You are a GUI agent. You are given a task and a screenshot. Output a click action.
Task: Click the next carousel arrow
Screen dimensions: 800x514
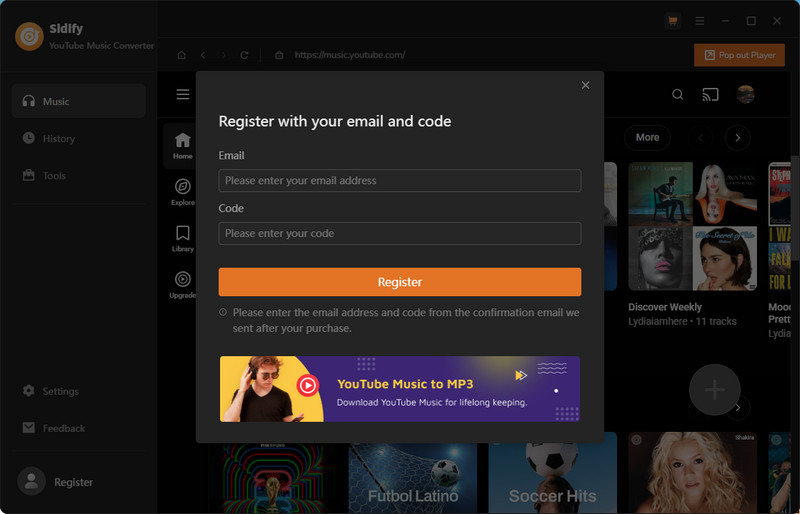[737, 138]
